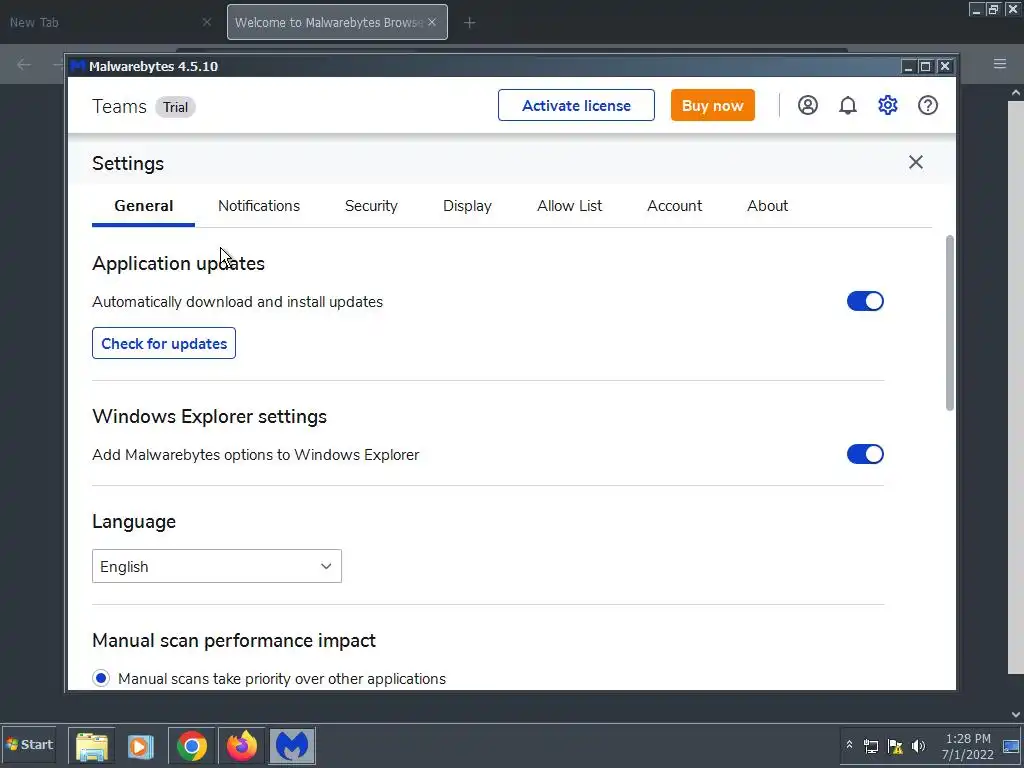Click Check for updates button

[x=164, y=344]
